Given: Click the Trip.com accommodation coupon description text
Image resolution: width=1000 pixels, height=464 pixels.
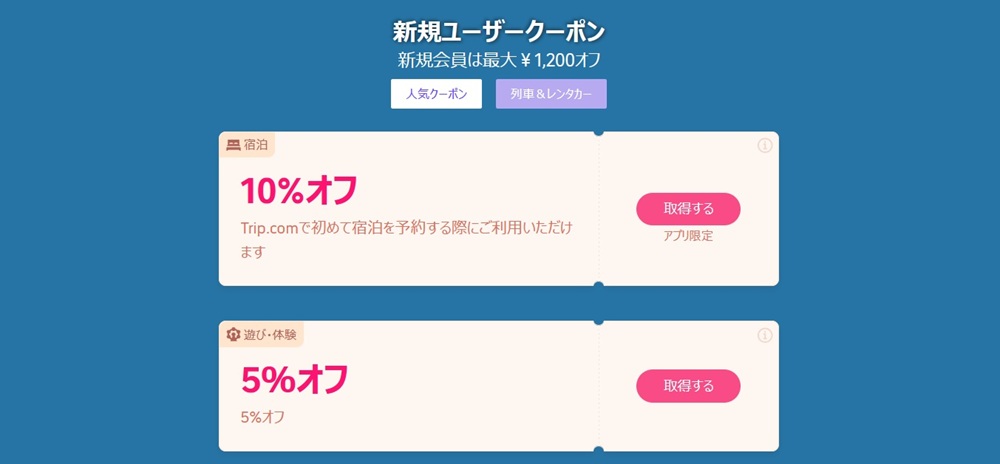Looking at the screenshot, I should (x=406, y=239).
